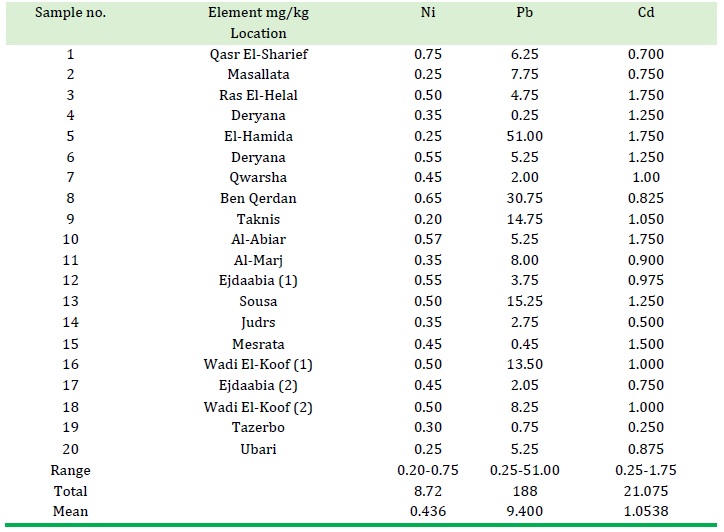Click the Cd mean value 1.0538
724x532 pixels.
646,512
